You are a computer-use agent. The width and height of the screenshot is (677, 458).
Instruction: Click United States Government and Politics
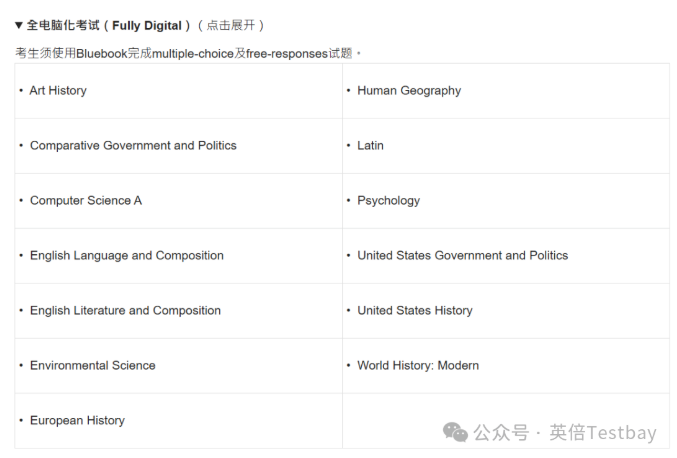(462, 256)
